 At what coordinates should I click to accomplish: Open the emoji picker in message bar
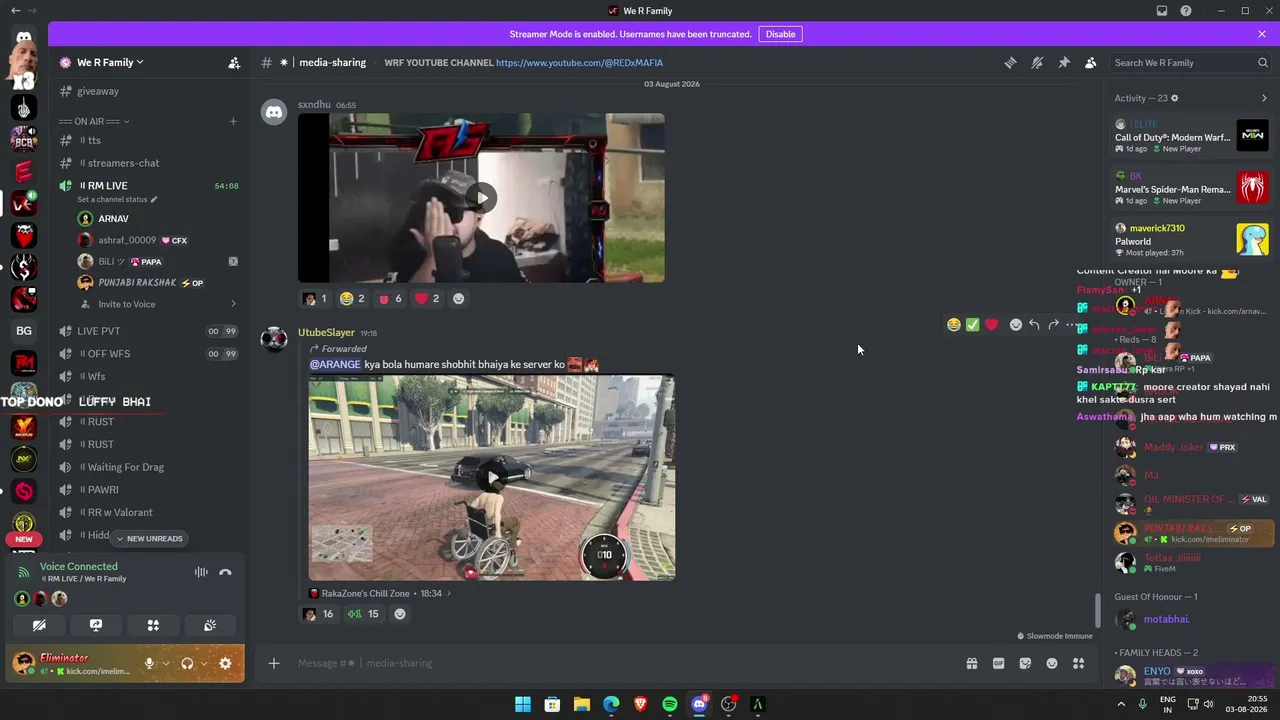(x=1052, y=663)
